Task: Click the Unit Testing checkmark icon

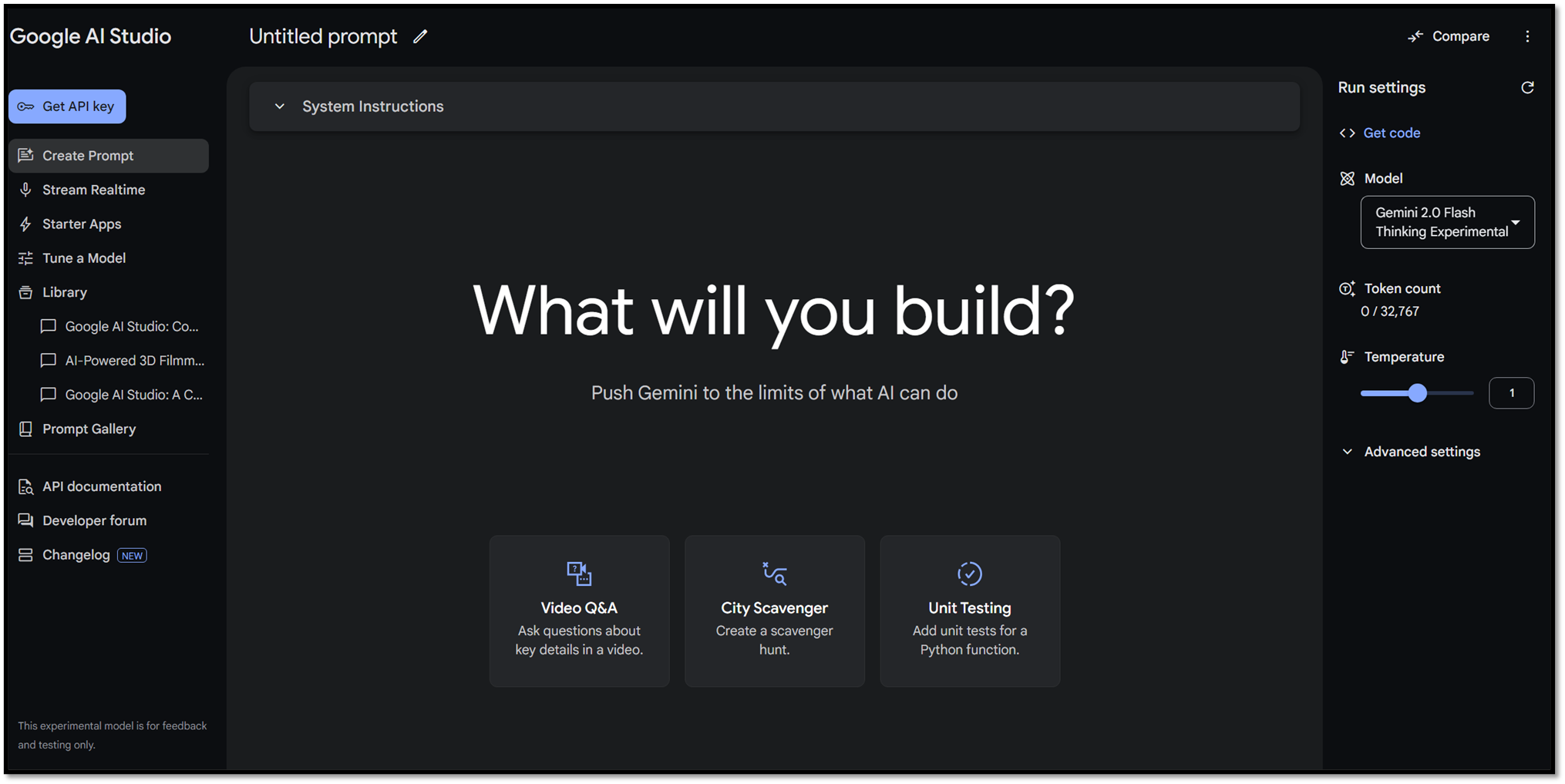Action: pyautogui.click(x=970, y=574)
